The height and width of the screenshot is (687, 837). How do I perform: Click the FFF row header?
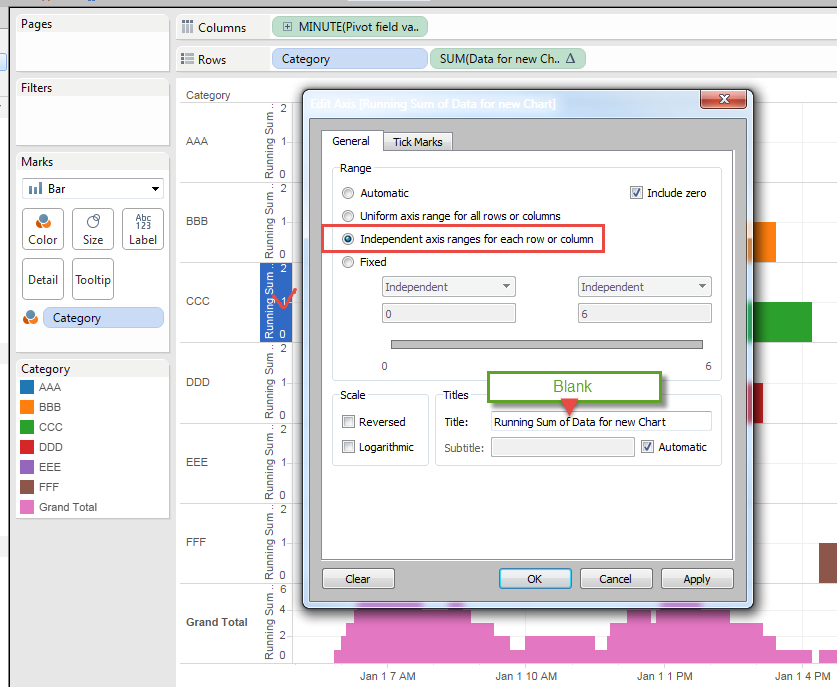pyautogui.click(x=196, y=542)
